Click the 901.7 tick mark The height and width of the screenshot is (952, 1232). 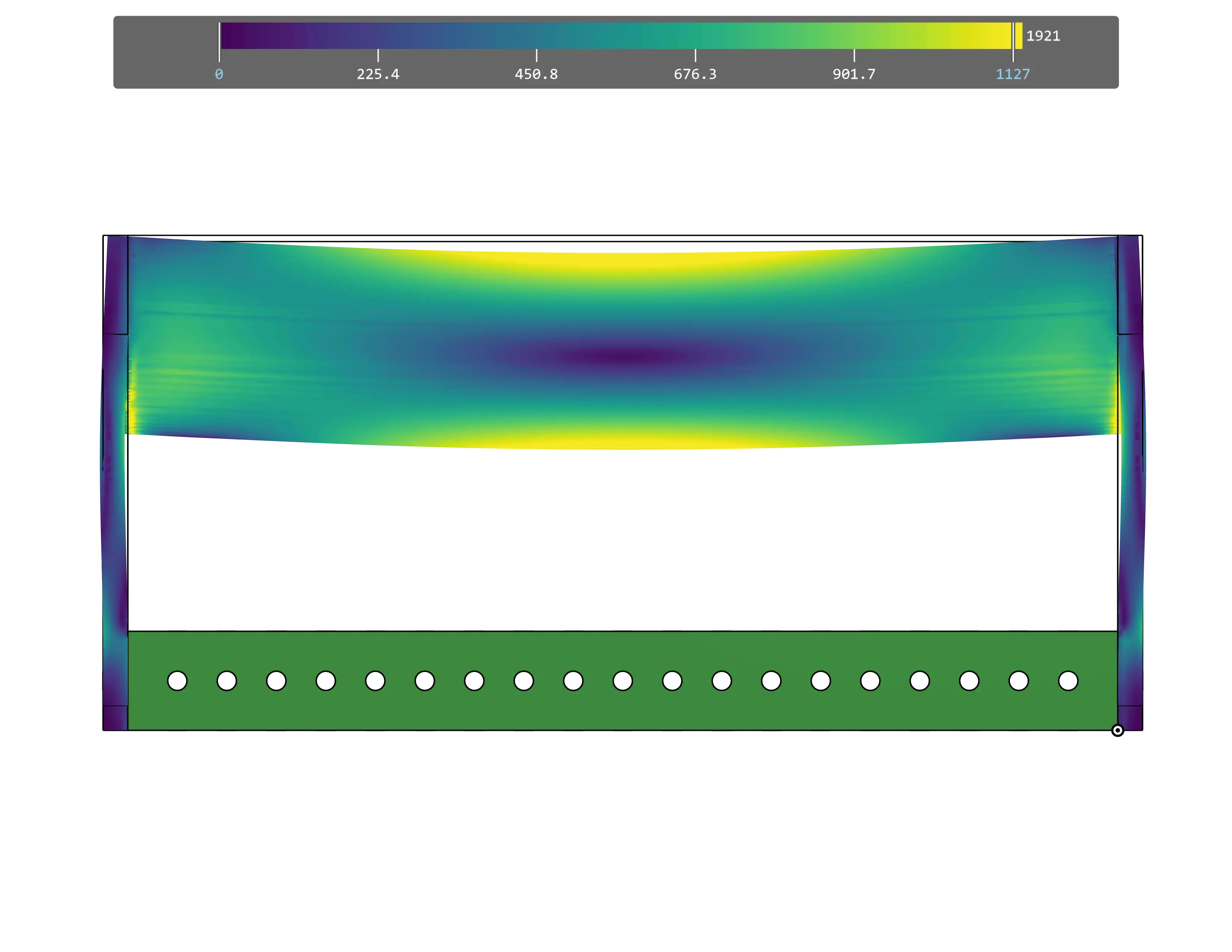854,56
